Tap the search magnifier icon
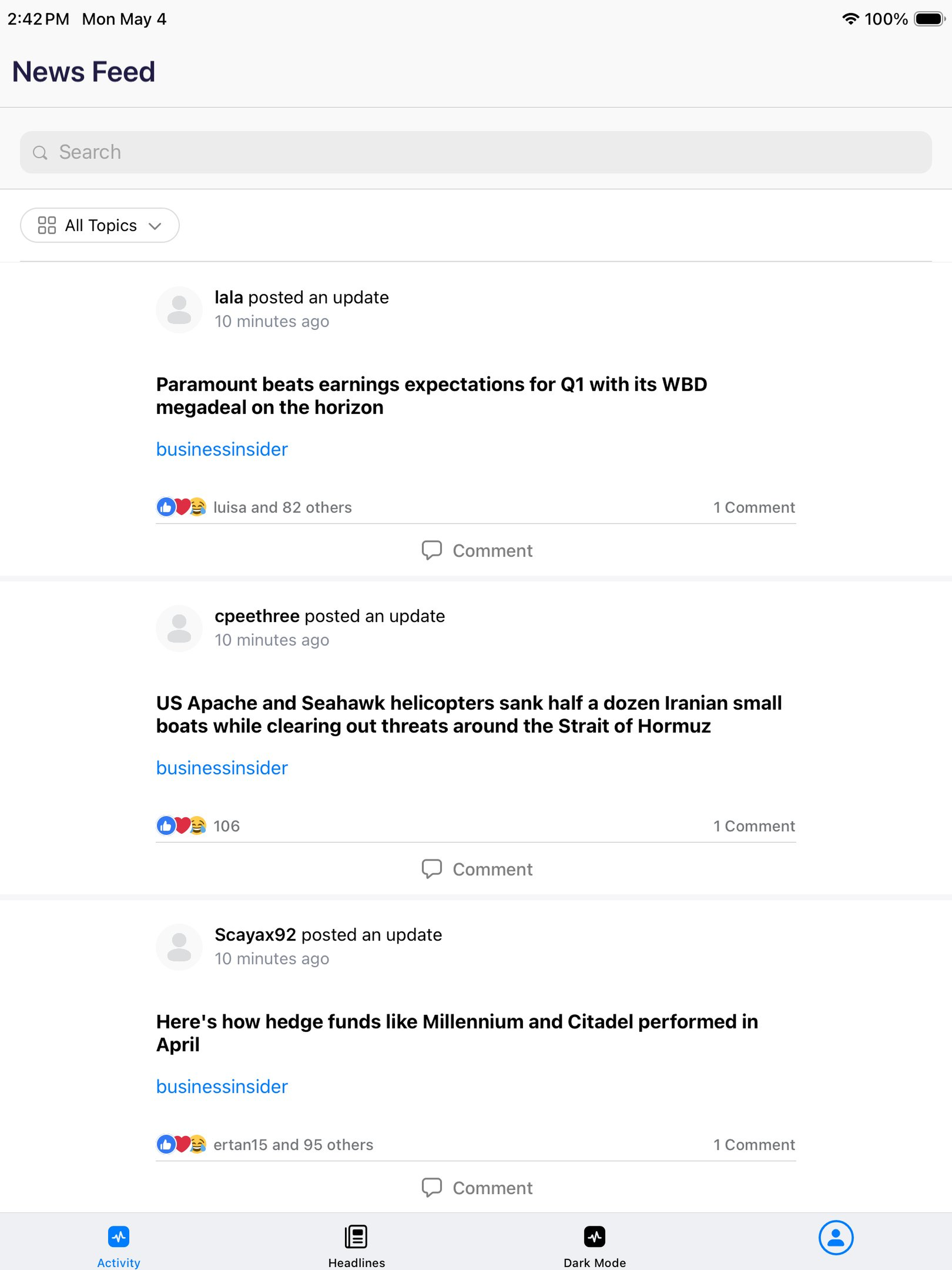Viewport: 952px width, 1270px height. coord(40,153)
